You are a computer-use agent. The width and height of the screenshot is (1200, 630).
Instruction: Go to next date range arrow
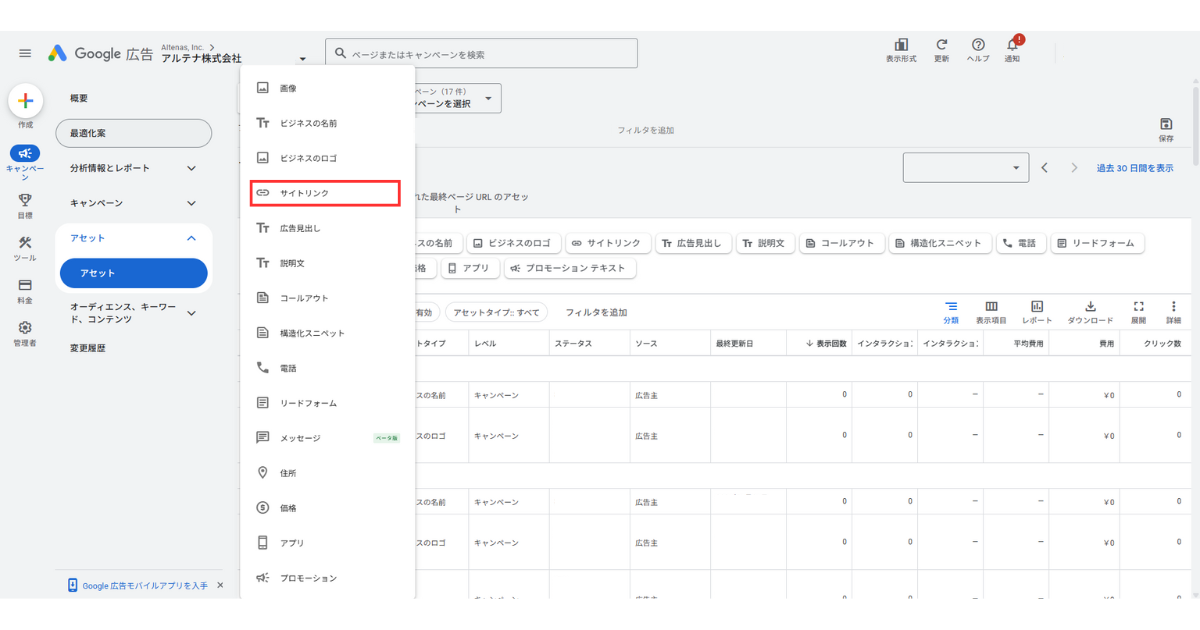pyautogui.click(x=1074, y=168)
